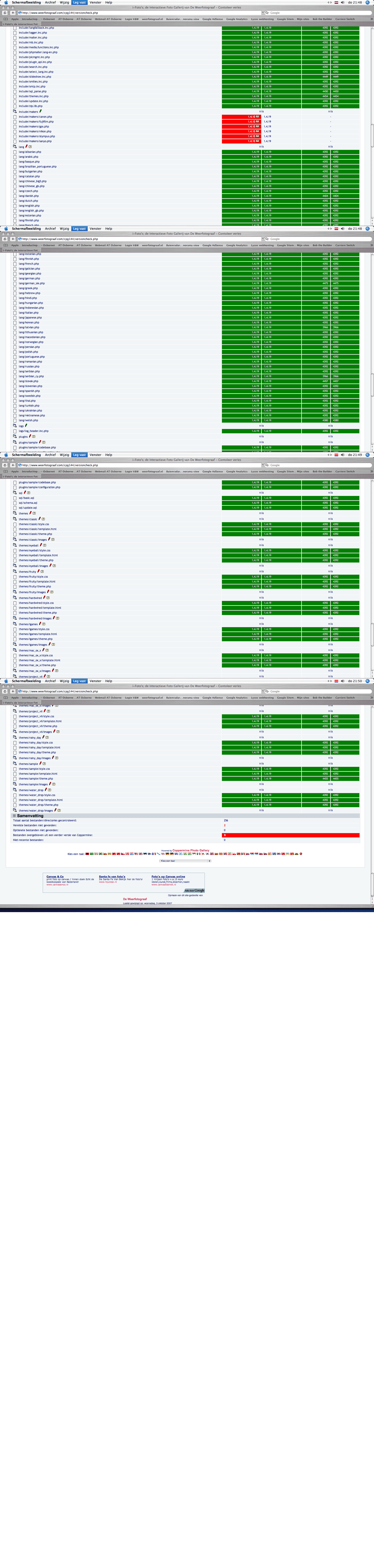This screenshot has width=374, height=1568.
Task: Click URL address field in 21:50 window
Action: coord(140,691)
